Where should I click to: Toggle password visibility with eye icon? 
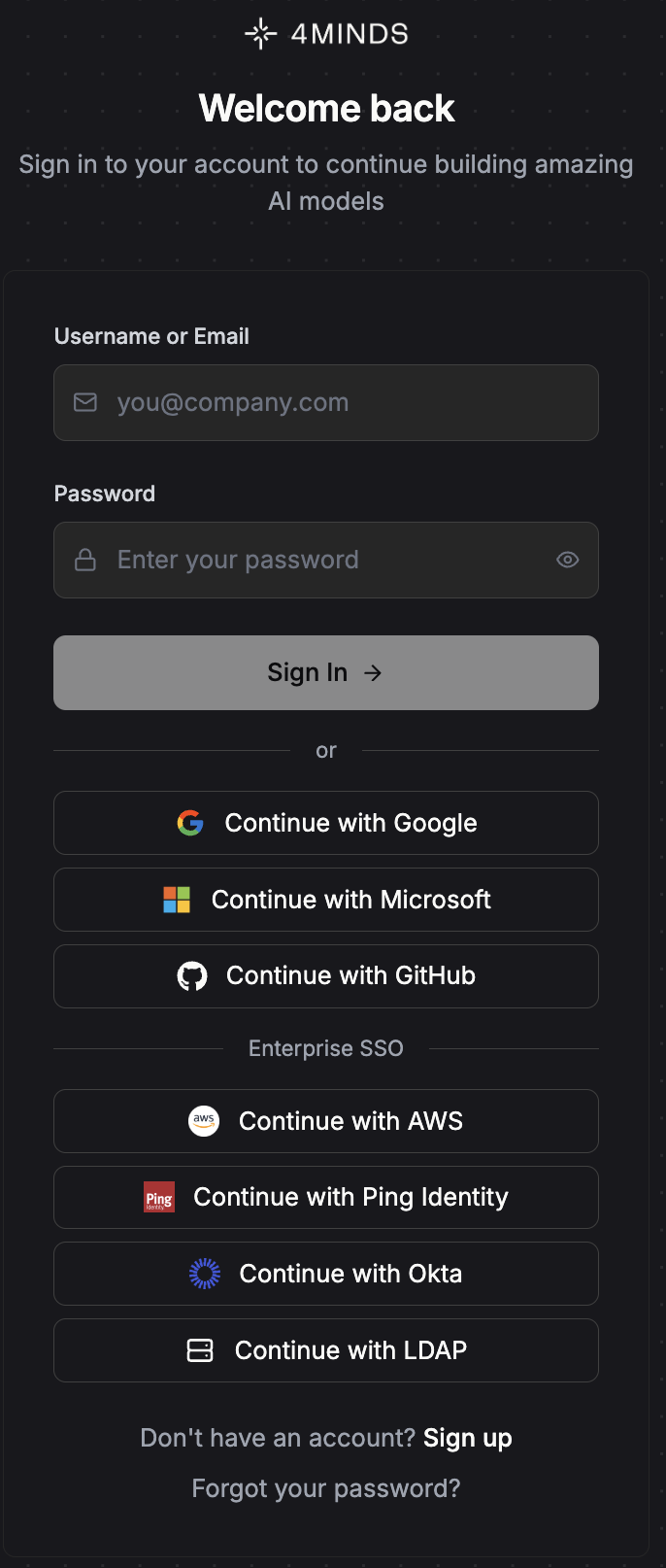[x=567, y=560]
